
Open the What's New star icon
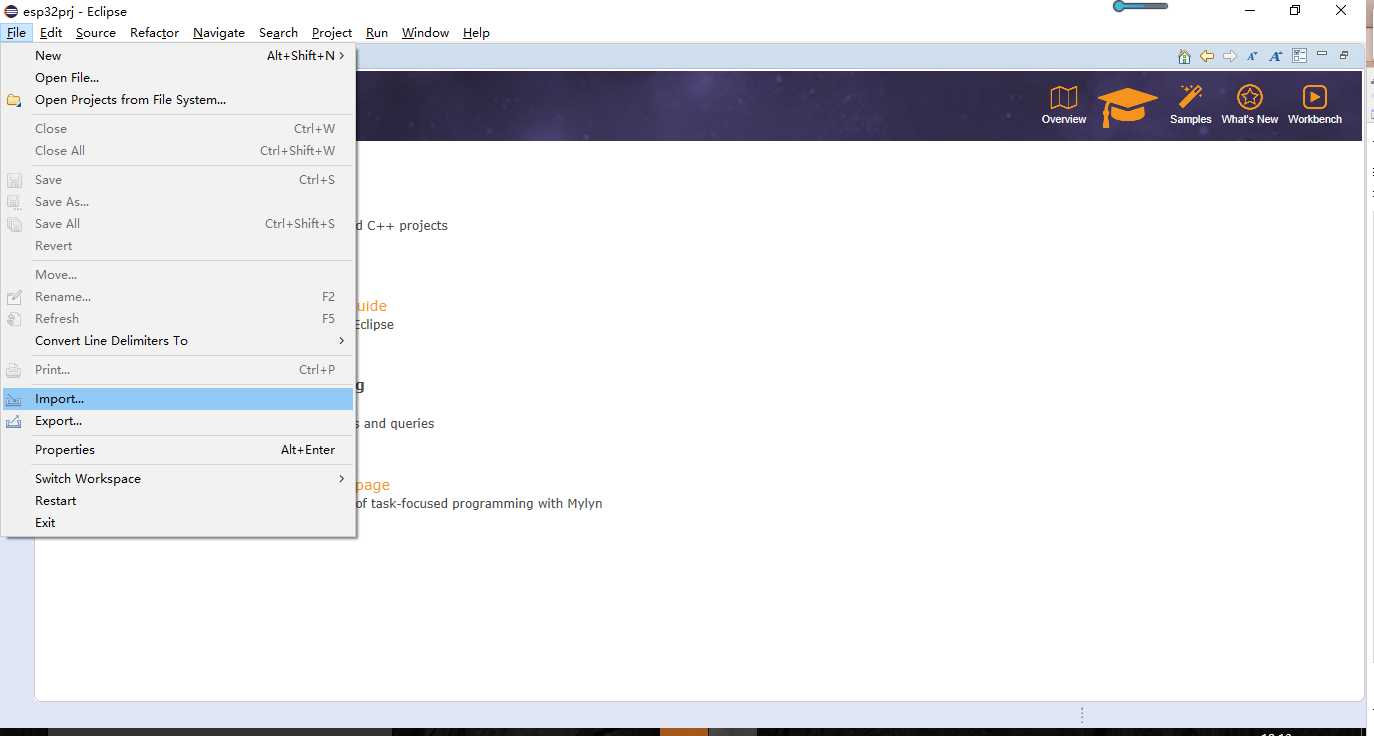tap(1249, 105)
